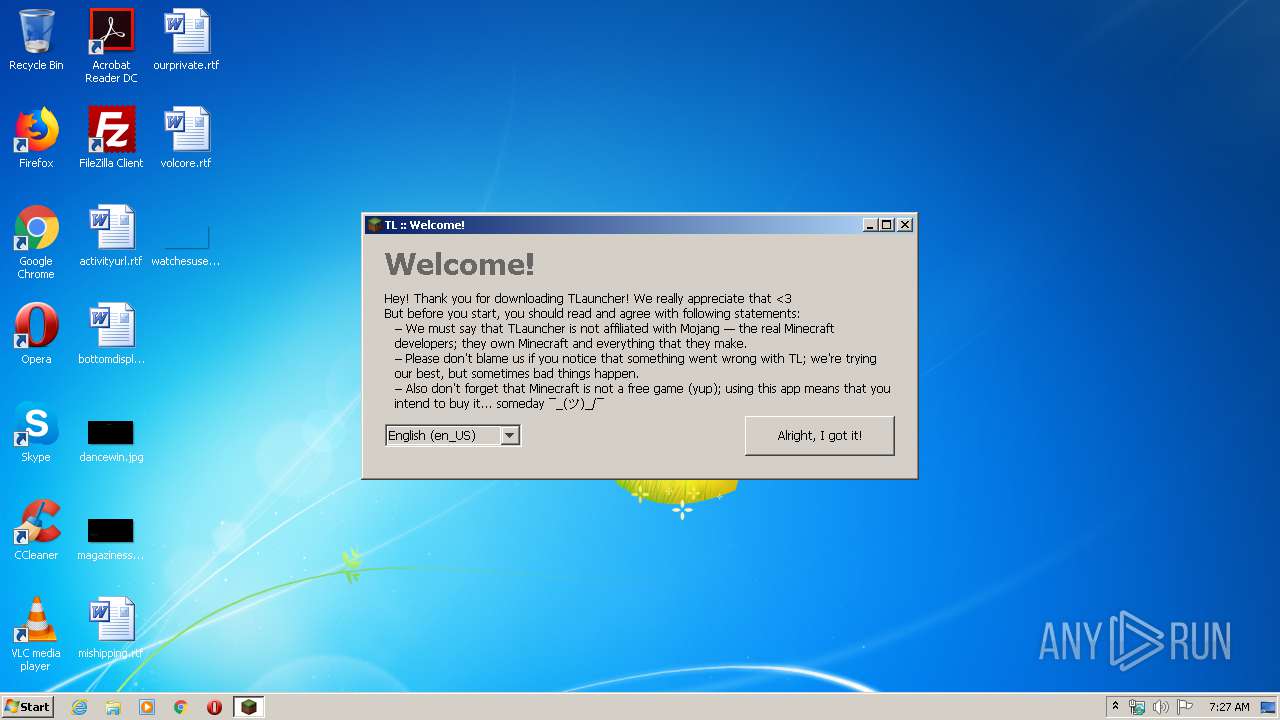Maximize the TL Welcome window
Image resolution: width=1280 pixels, height=720 pixels.
coord(887,225)
